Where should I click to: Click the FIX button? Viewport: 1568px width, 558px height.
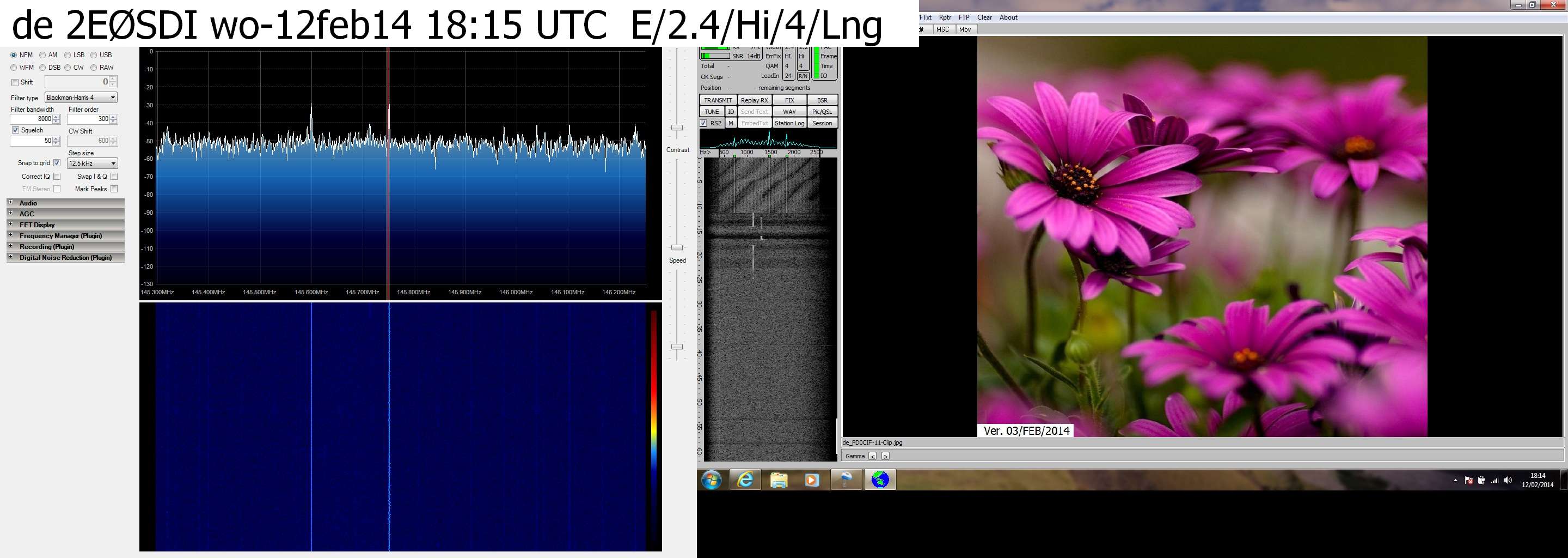pyautogui.click(x=789, y=100)
